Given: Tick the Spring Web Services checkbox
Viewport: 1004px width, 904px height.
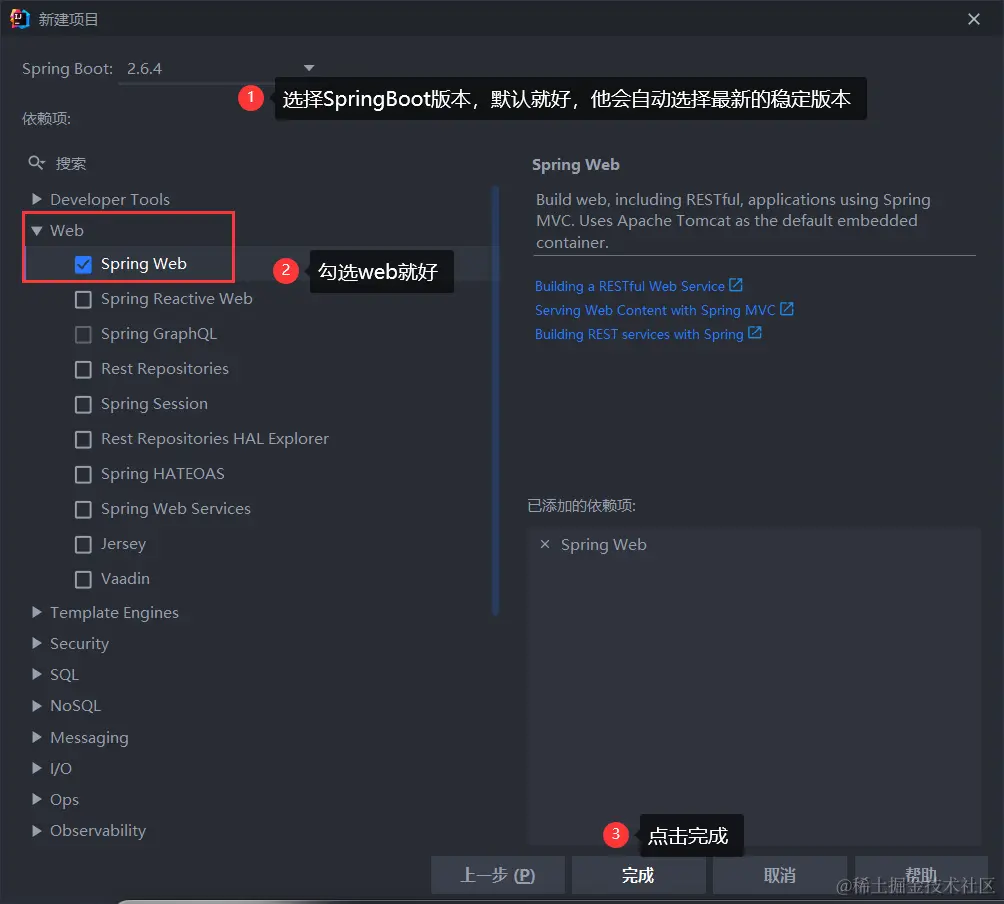Looking at the screenshot, I should [83, 510].
